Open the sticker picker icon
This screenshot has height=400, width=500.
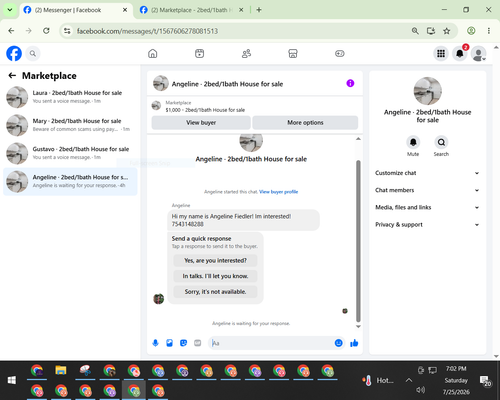183,343
